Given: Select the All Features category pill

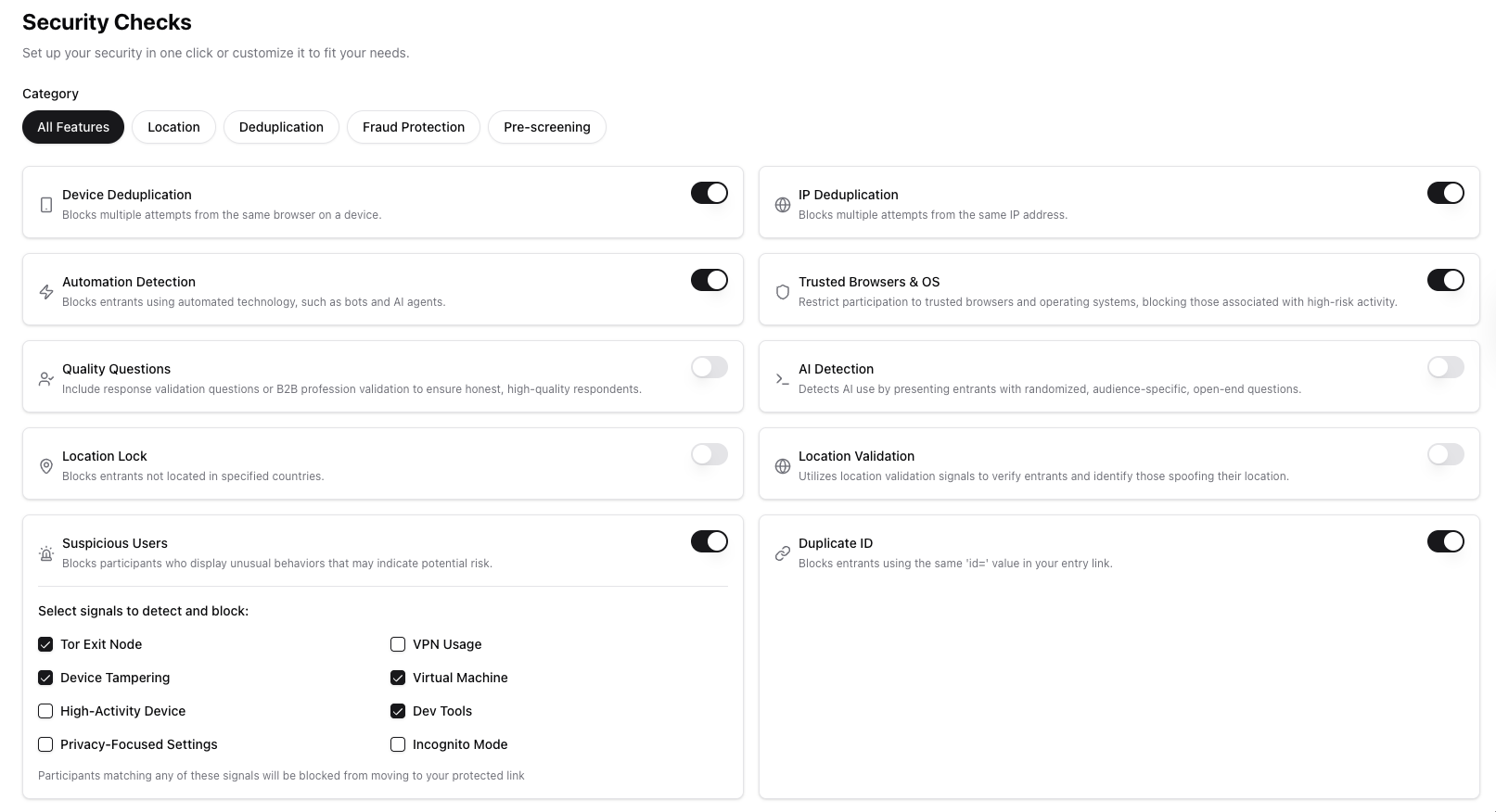Looking at the screenshot, I should (73, 127).
